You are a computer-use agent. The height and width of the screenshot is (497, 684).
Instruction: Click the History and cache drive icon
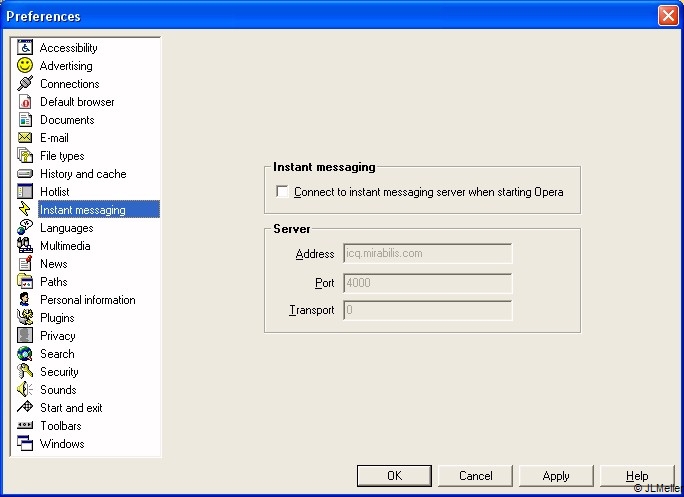pyautogui.click(x=25, y=174)
